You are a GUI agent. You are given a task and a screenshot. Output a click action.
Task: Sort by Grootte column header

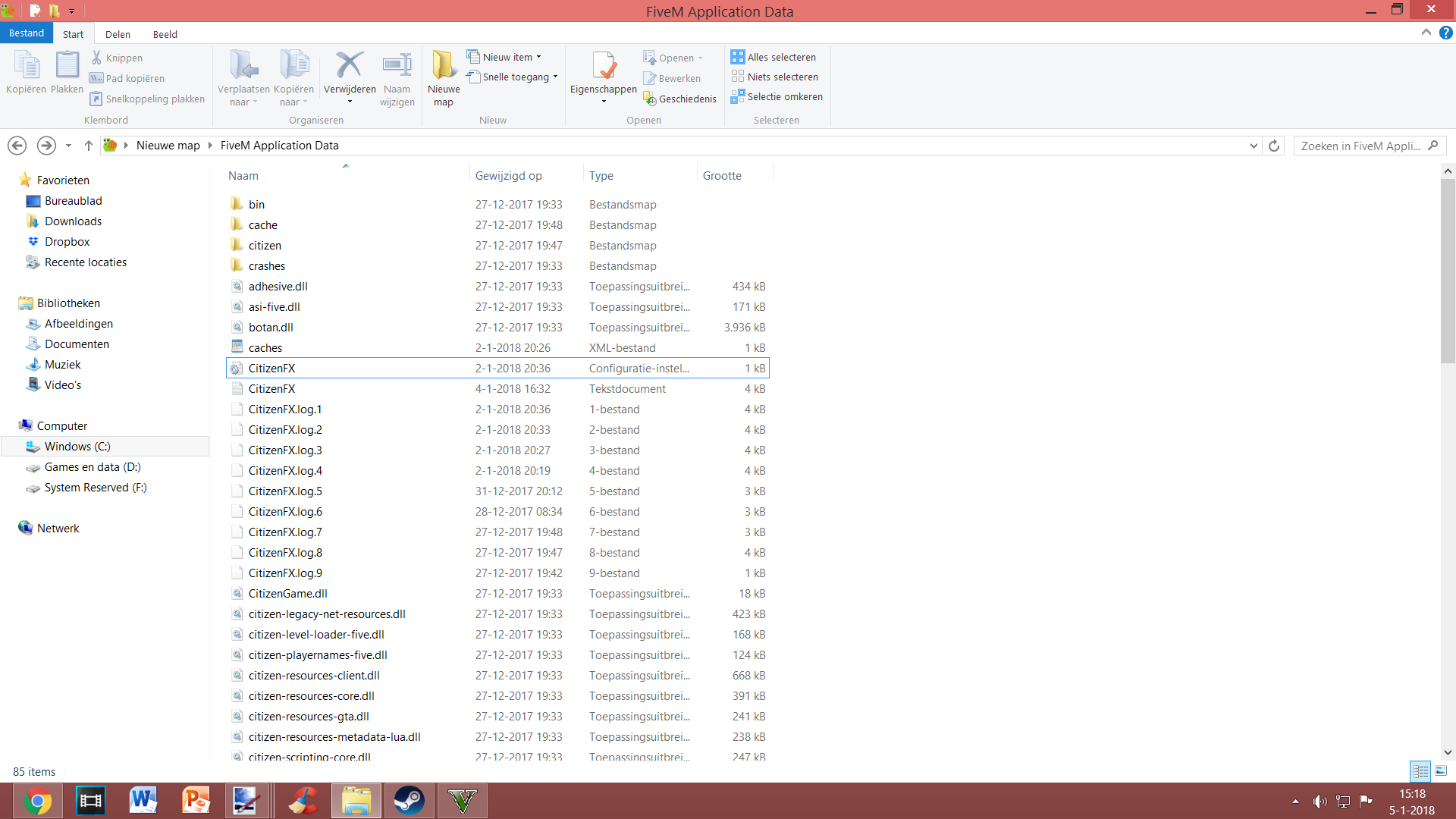click(734, 175)
